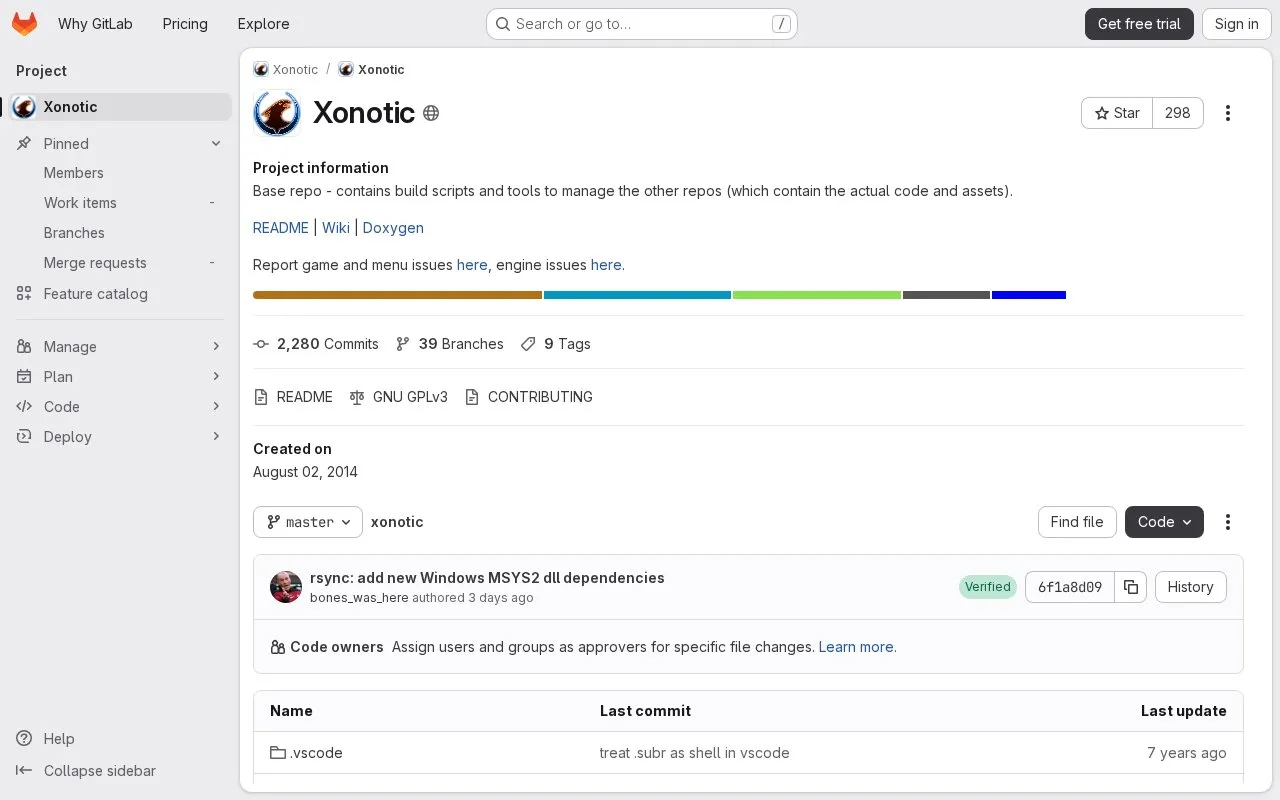Open the Code clone dropdown button
The width and height of the screenshot is (1280, 800).
pos(1164,522)
